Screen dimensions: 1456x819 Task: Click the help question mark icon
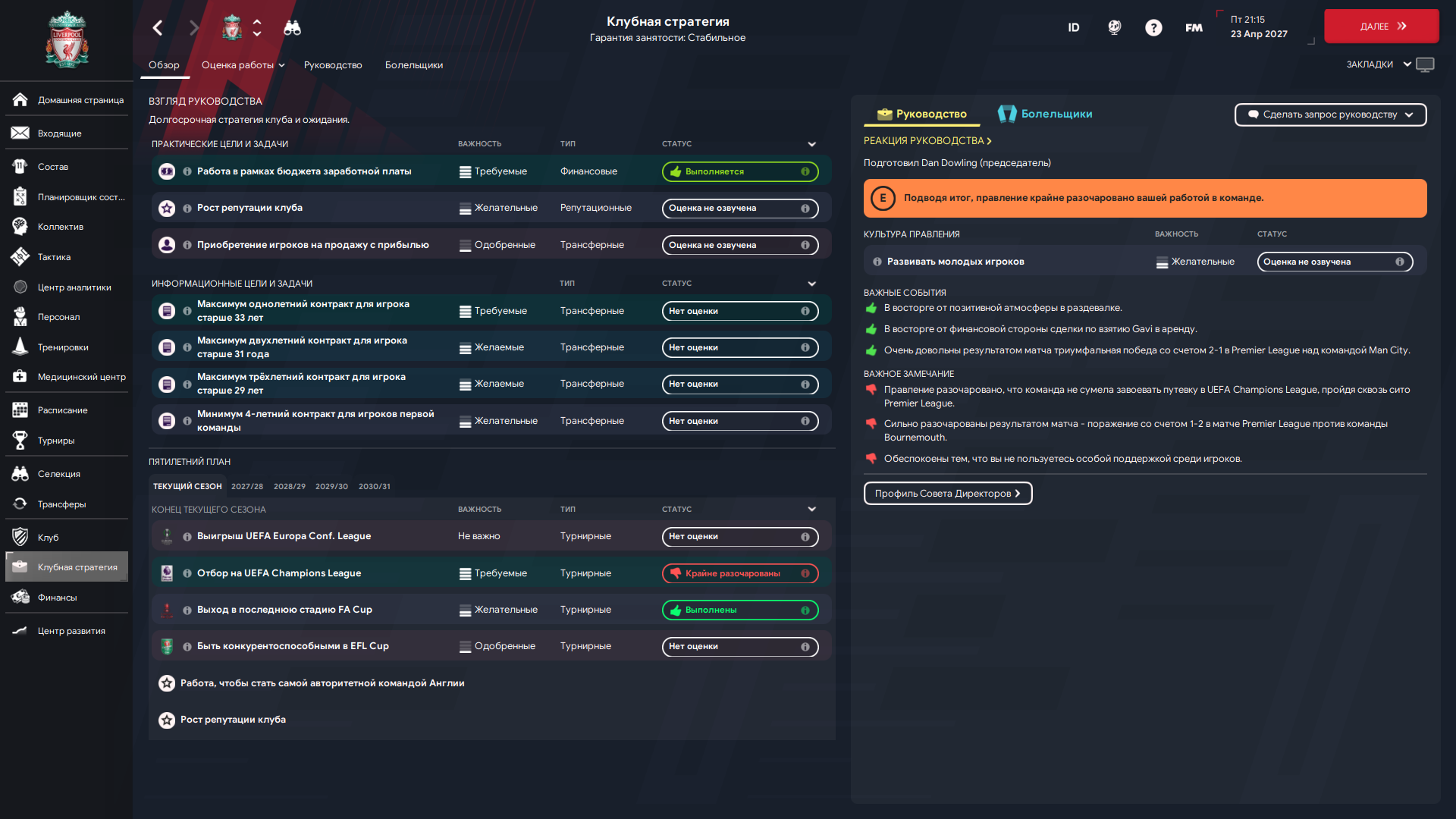point(1153,28)
